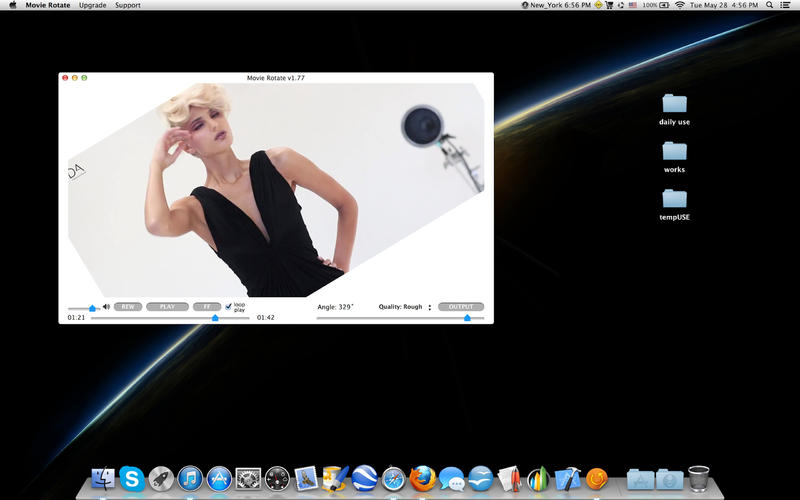Open the Apple menu
This screenshot has height=500, width=800.
[13, 5]
